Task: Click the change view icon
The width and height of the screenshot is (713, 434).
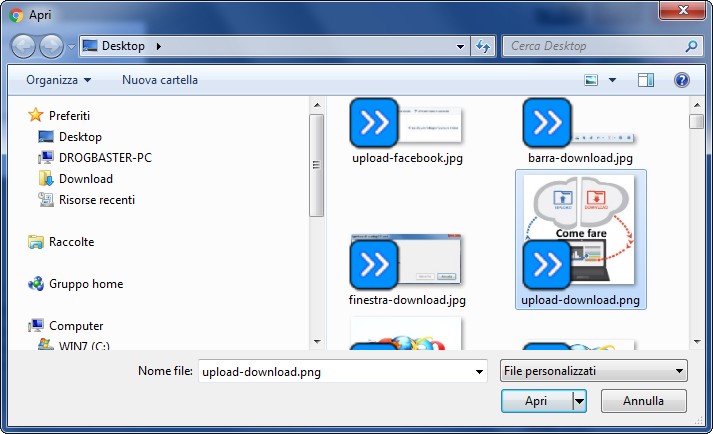Action: (591, 81)
